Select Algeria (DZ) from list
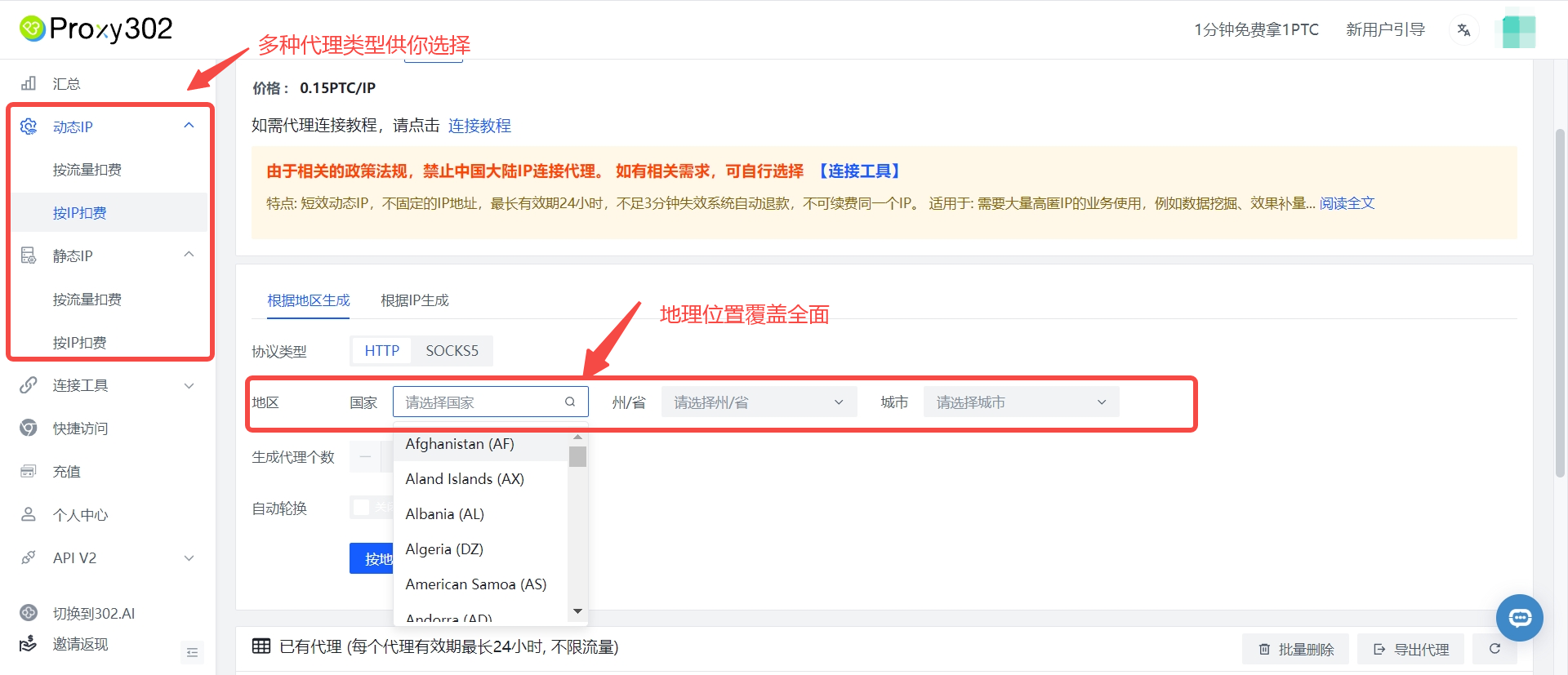1568x675 pixels. click(x=480, y=549)
